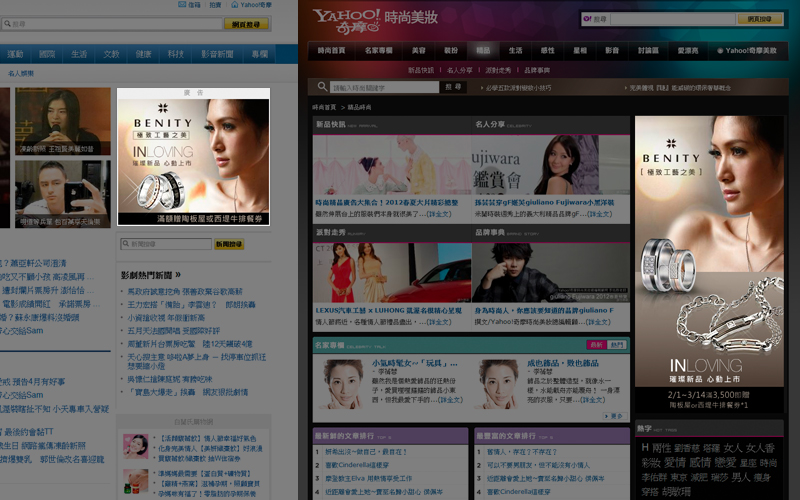
Task: Open the 名人分享 sub-navigation link
Action: click(x=461, y=70)
